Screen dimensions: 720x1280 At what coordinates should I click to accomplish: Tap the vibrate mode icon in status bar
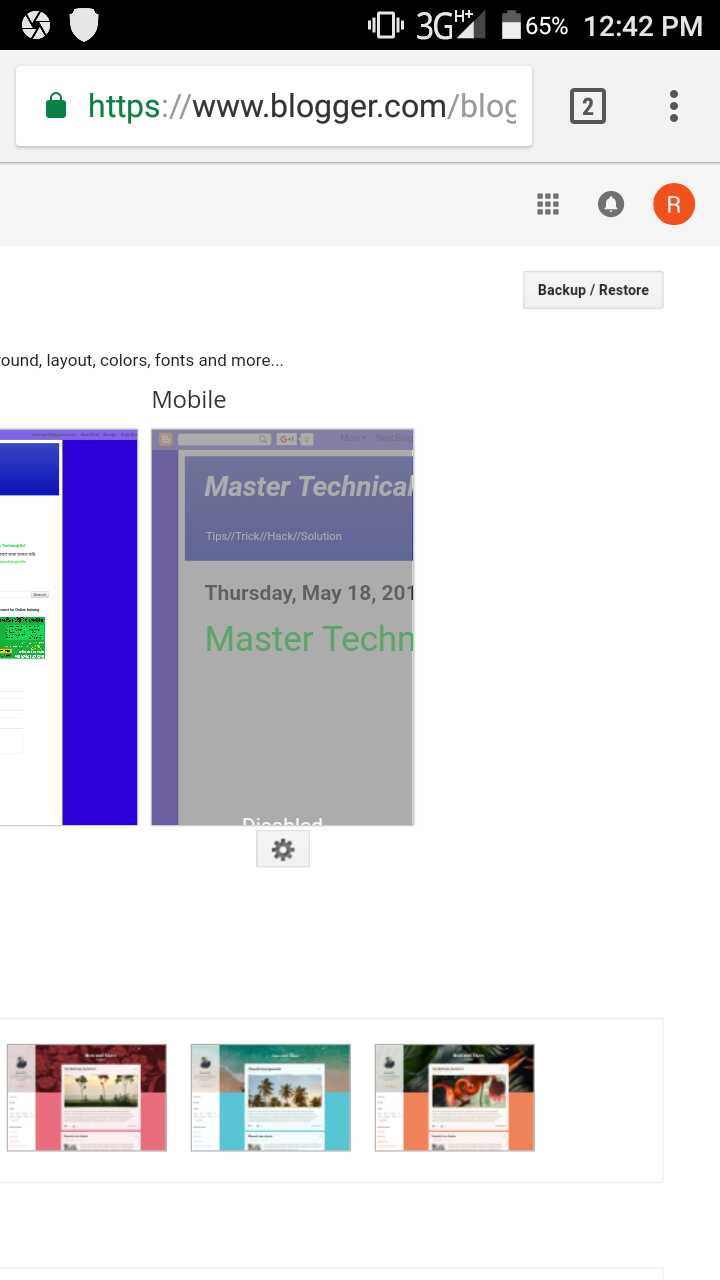click(386, 25)
